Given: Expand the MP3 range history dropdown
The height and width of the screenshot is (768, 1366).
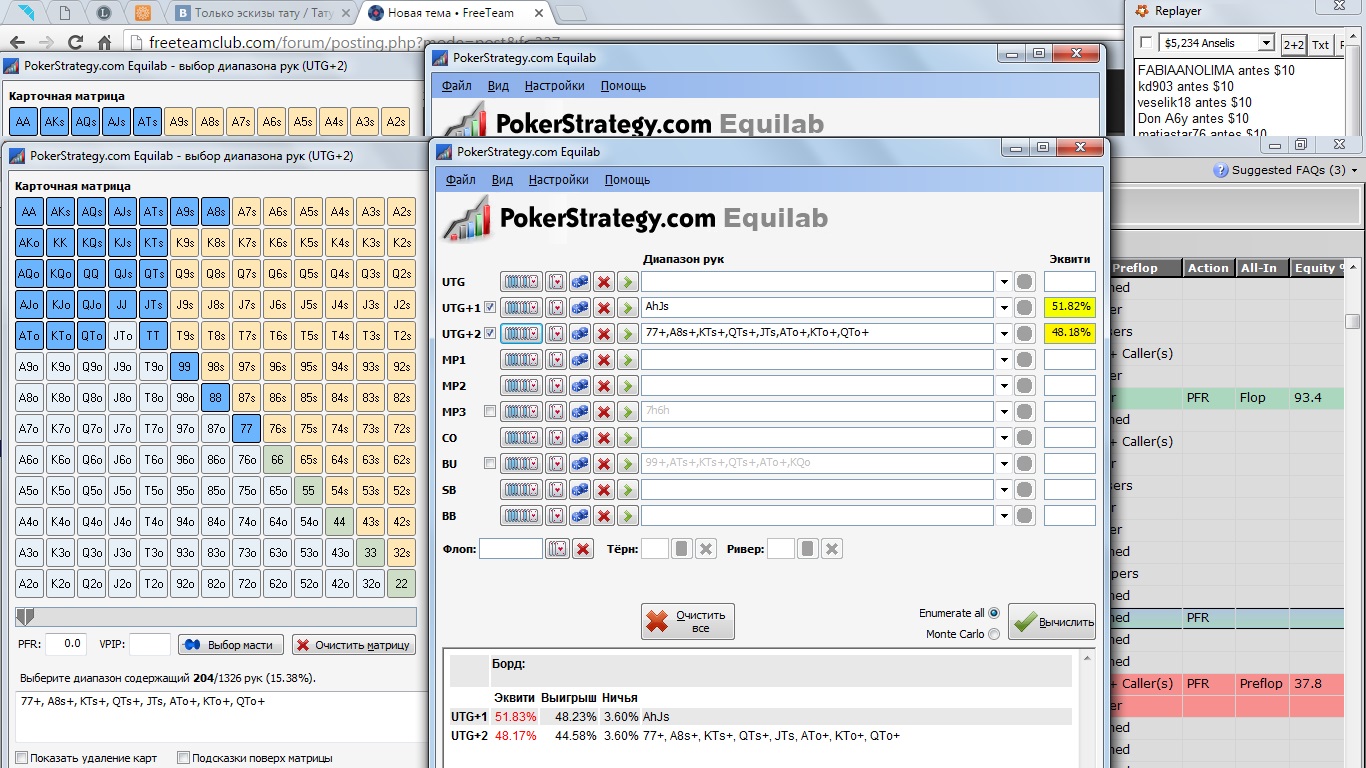Looking at the screenshot, I should (x=1004, y=412).
